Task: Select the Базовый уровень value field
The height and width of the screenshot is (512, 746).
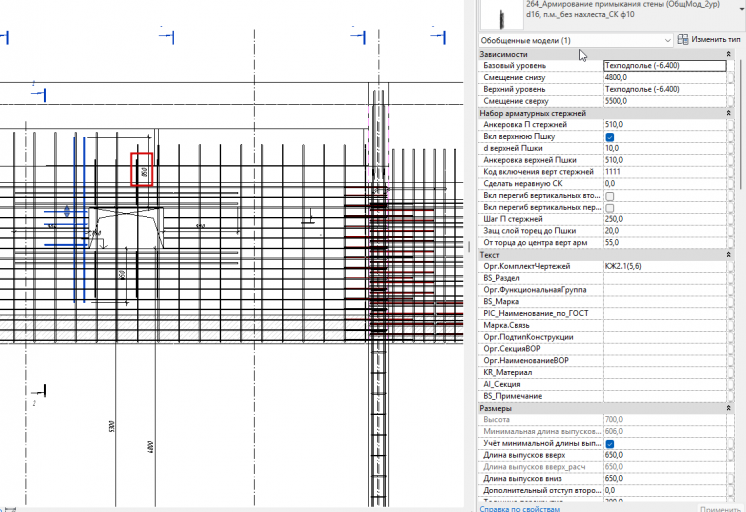Action: (x=665, y=66)
